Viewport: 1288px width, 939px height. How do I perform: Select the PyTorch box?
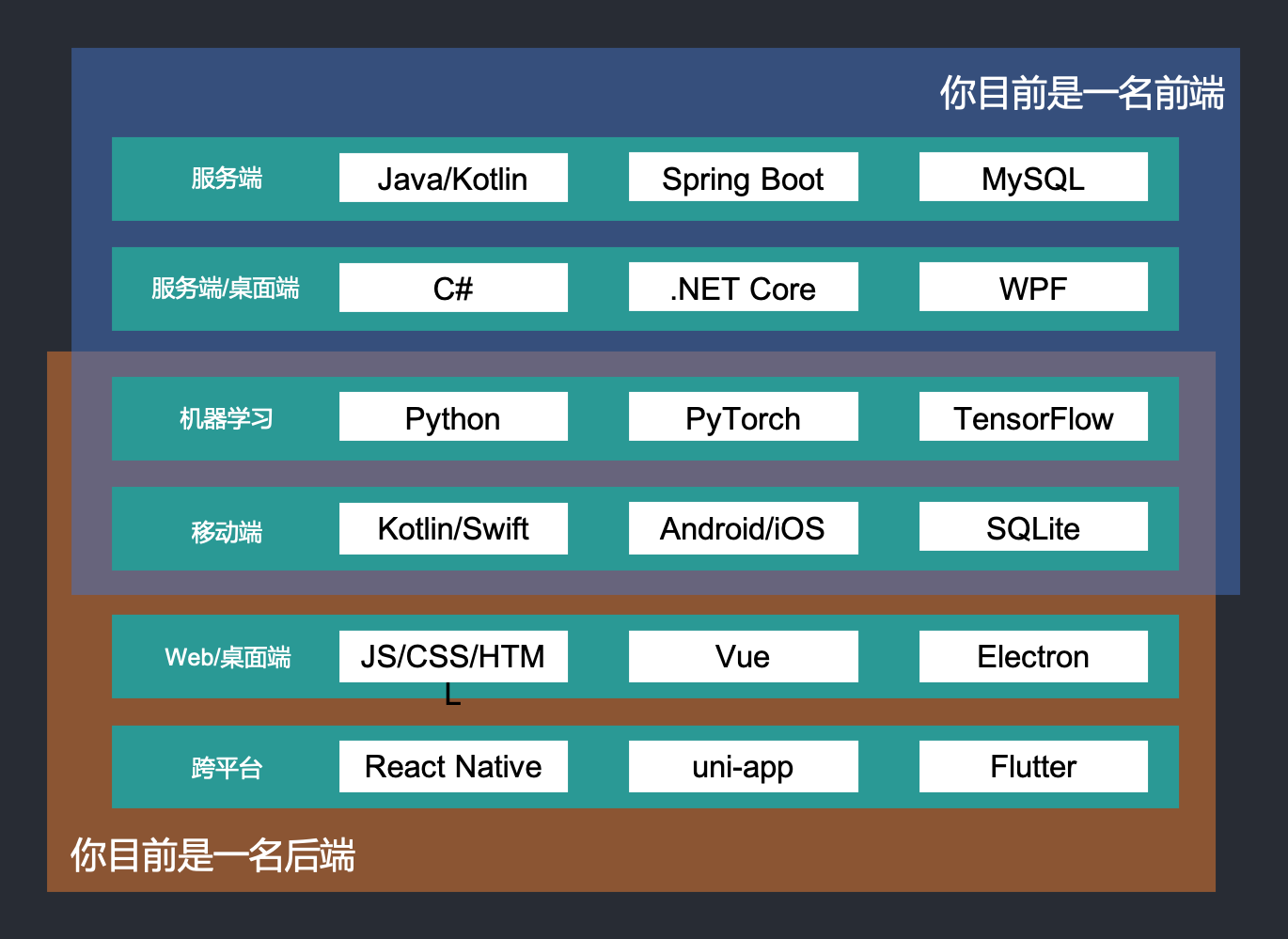743,417
